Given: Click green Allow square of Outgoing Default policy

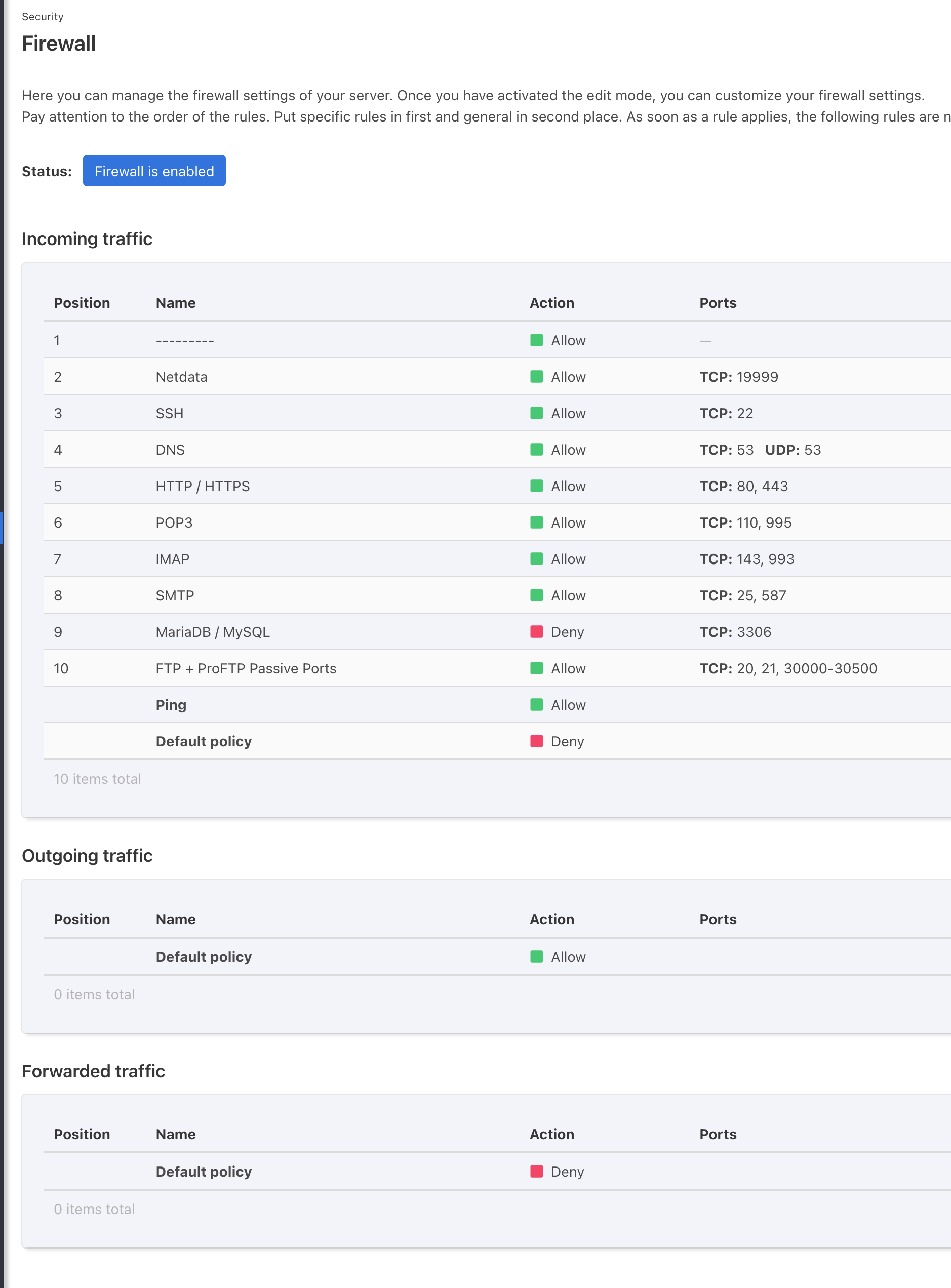Looking at the screenshot, I should (x=536, y=956).
